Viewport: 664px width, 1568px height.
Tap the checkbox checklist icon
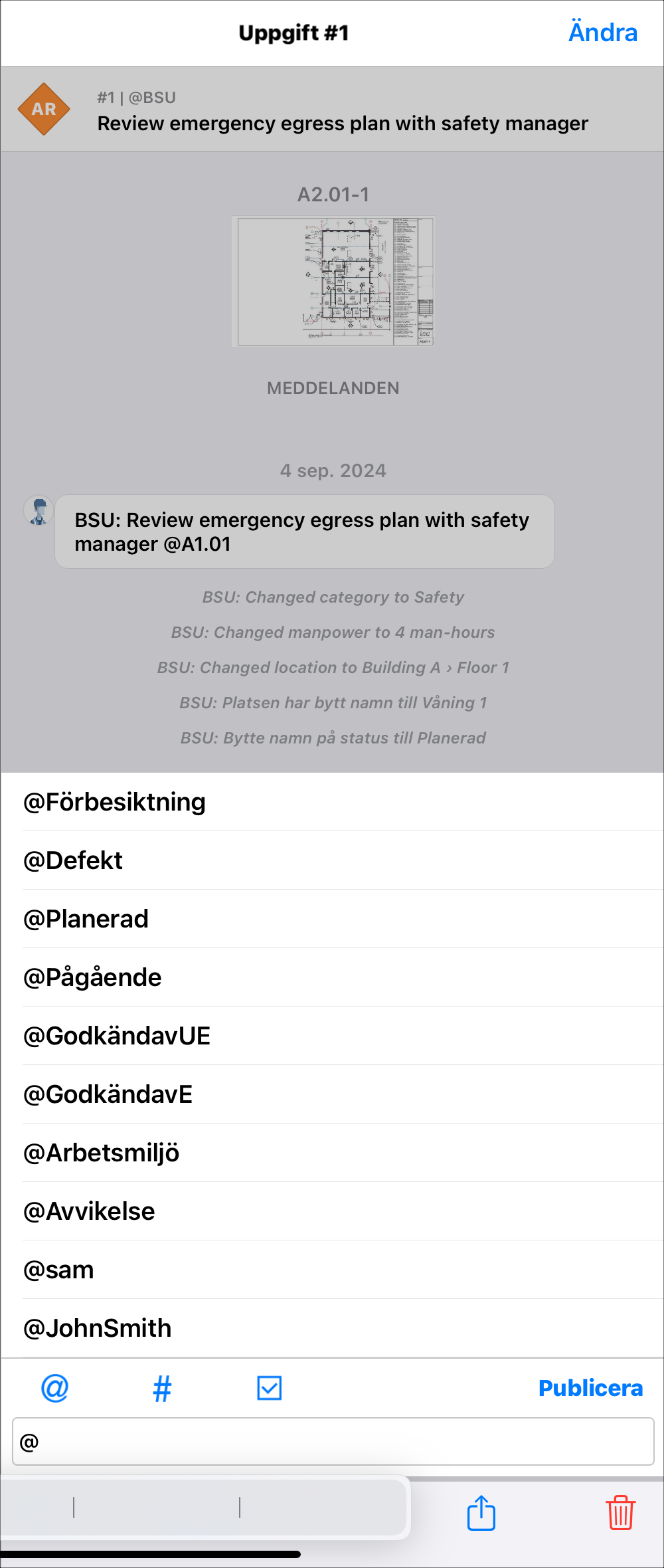click(270, 1388)
